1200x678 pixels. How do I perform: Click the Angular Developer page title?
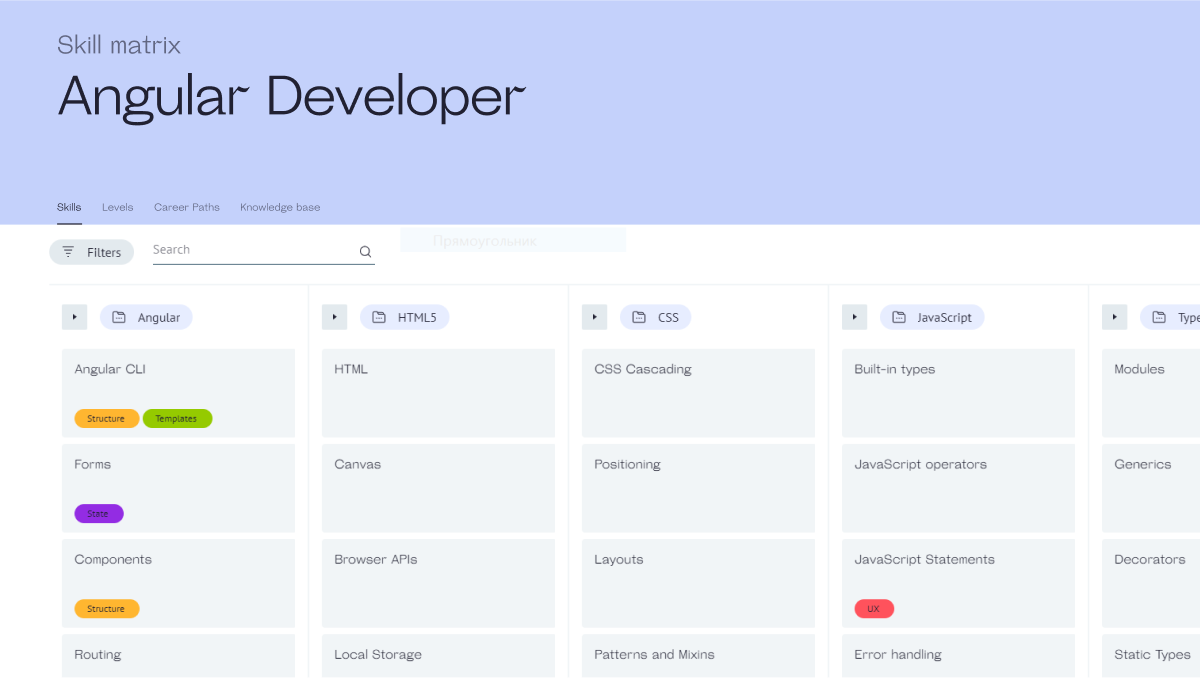point(292,99)
